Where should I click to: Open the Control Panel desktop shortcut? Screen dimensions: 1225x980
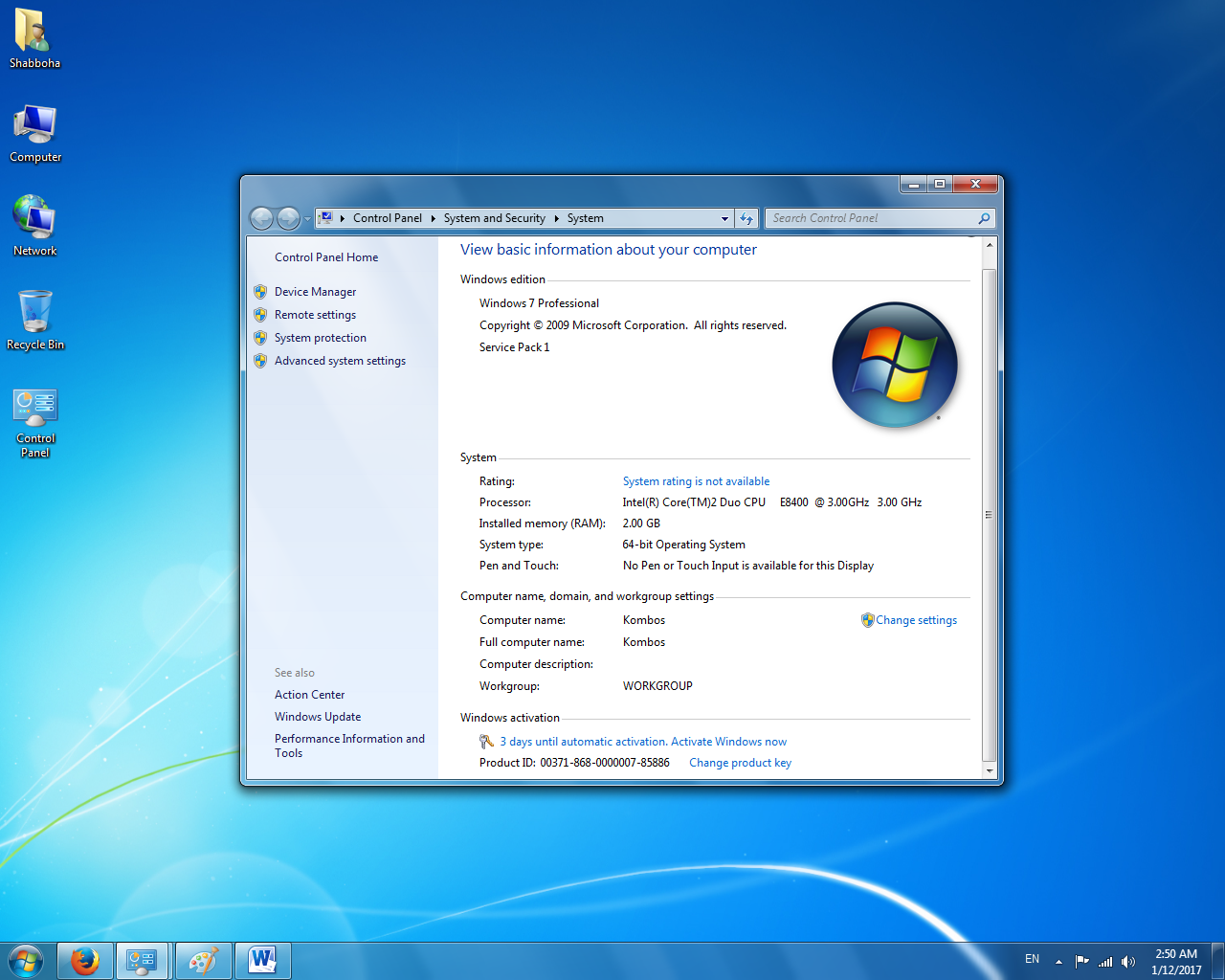click(35, 422)
